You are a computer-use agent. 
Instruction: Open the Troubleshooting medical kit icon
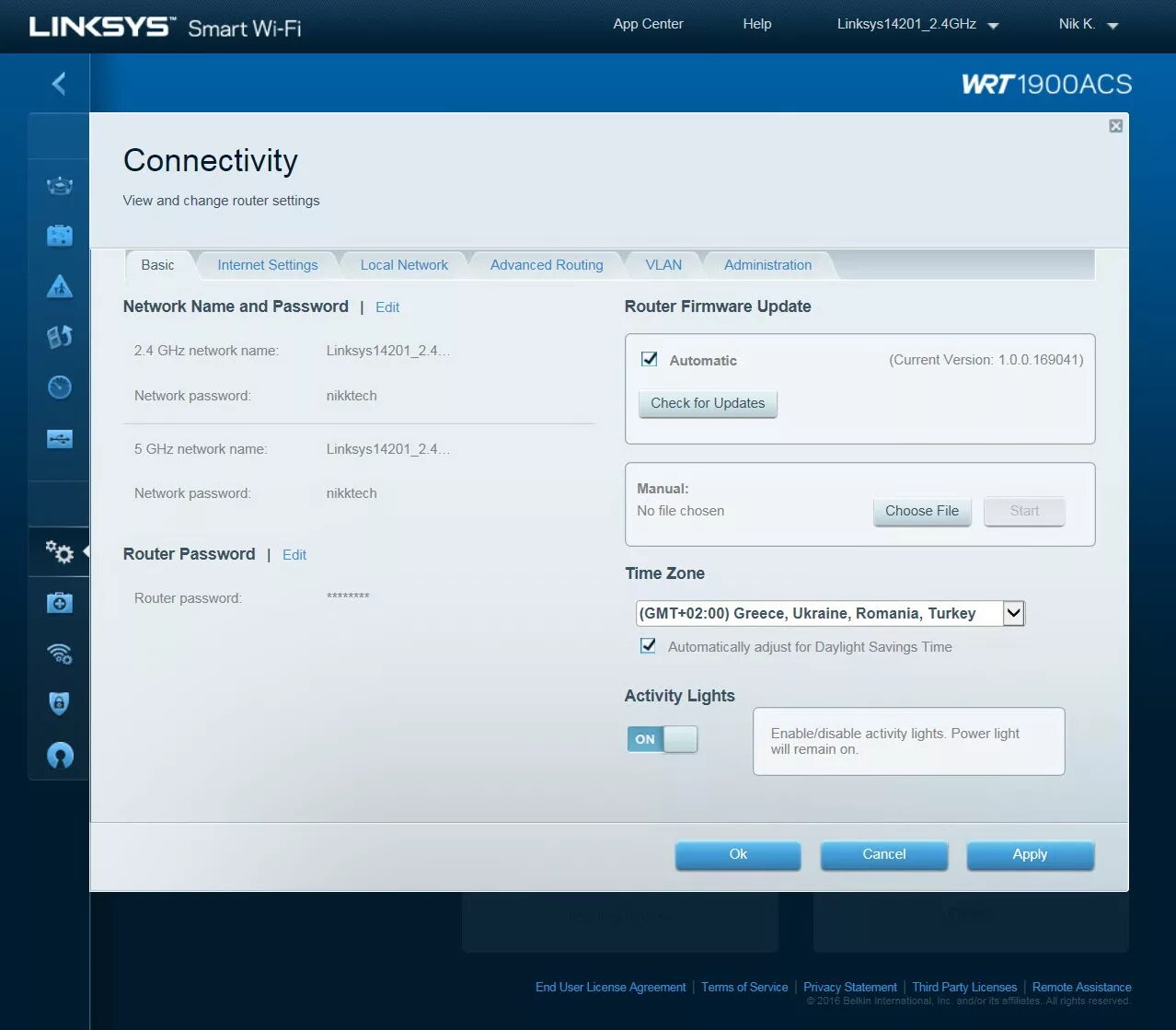pos(60,603)
